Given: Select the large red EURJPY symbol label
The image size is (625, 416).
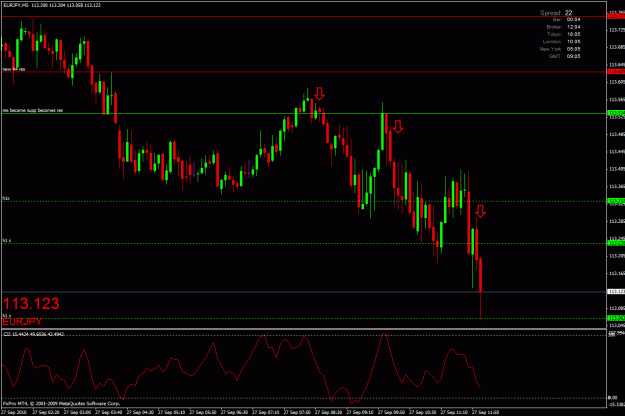Looking at the screenshot, I should [22, 322].
